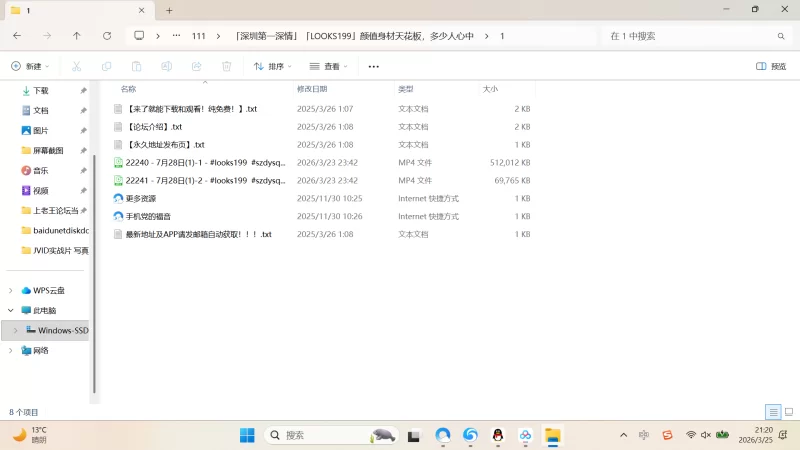Click the Paste clipboard icon
This screenshot has width=800, height=450.
(136, 66)
